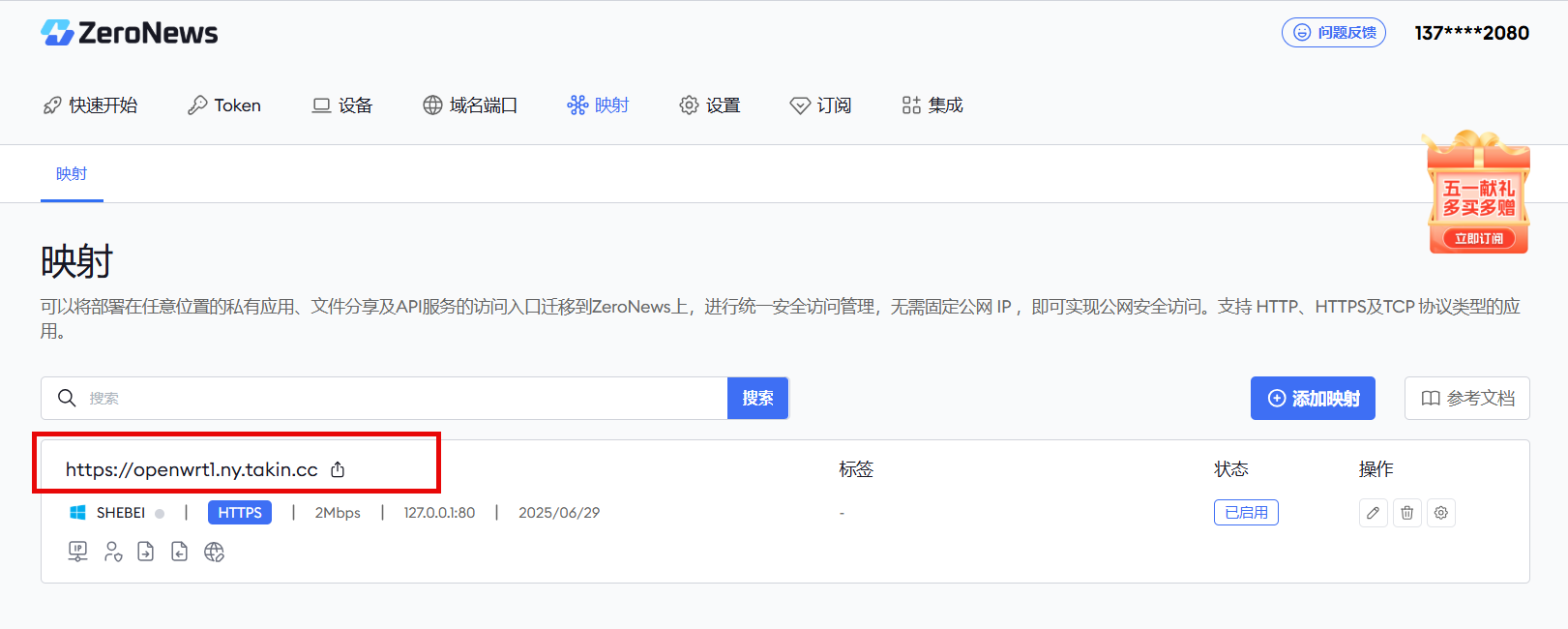
Task: Select the 映射 sub-tab
Action: click(x=72, y=174)
